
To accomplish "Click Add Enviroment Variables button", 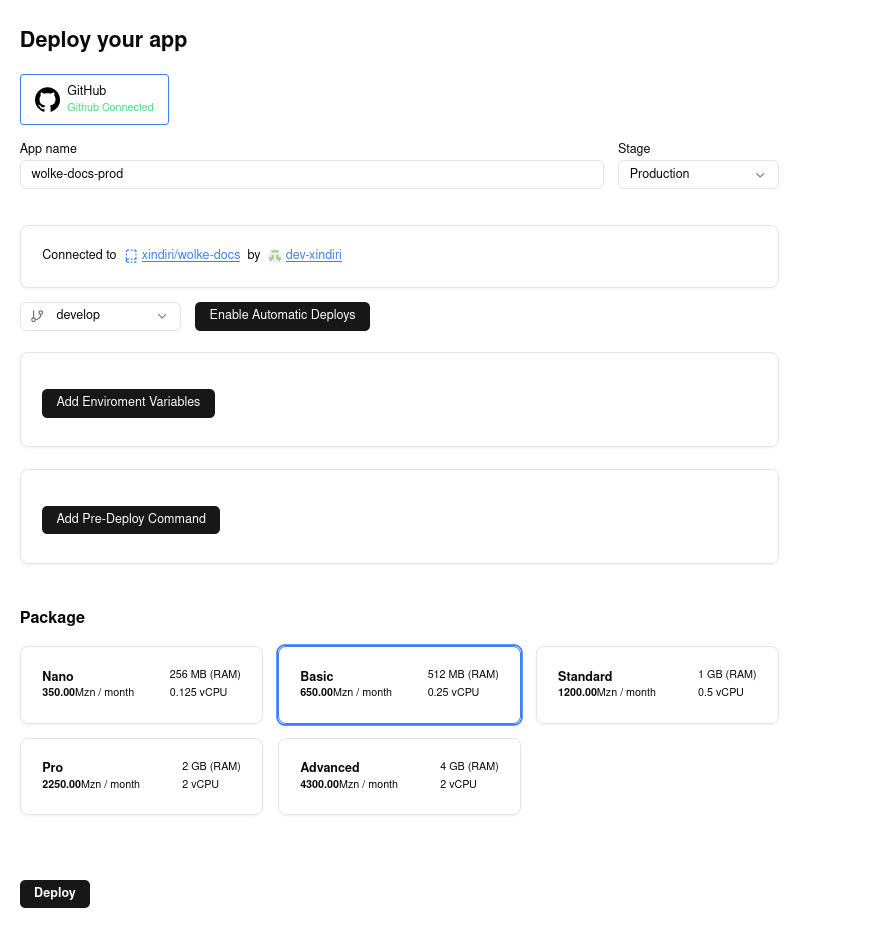I will tap(128, 403).
